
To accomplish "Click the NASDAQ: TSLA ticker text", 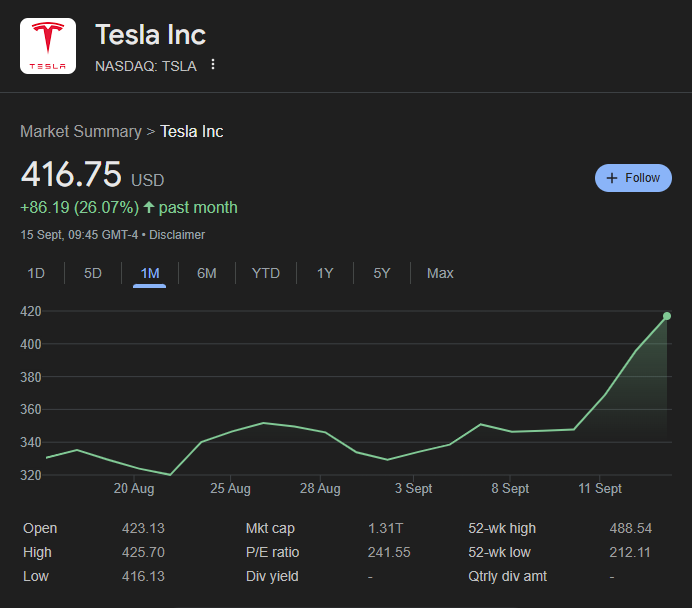I will 146,66.
